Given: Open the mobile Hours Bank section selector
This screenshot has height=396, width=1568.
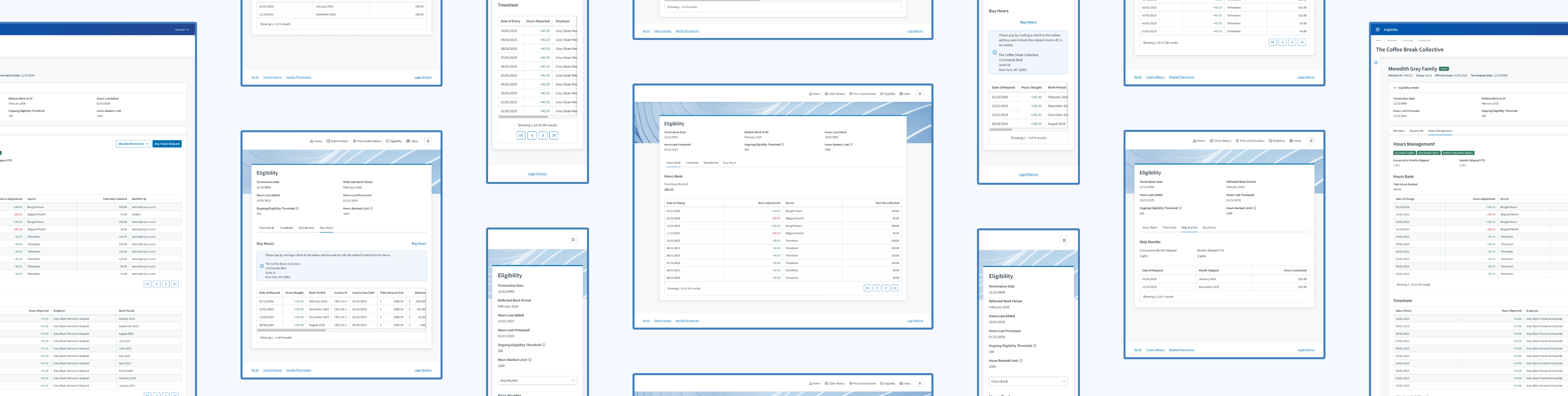Looking at the screenshot, I should [1028, 381].
